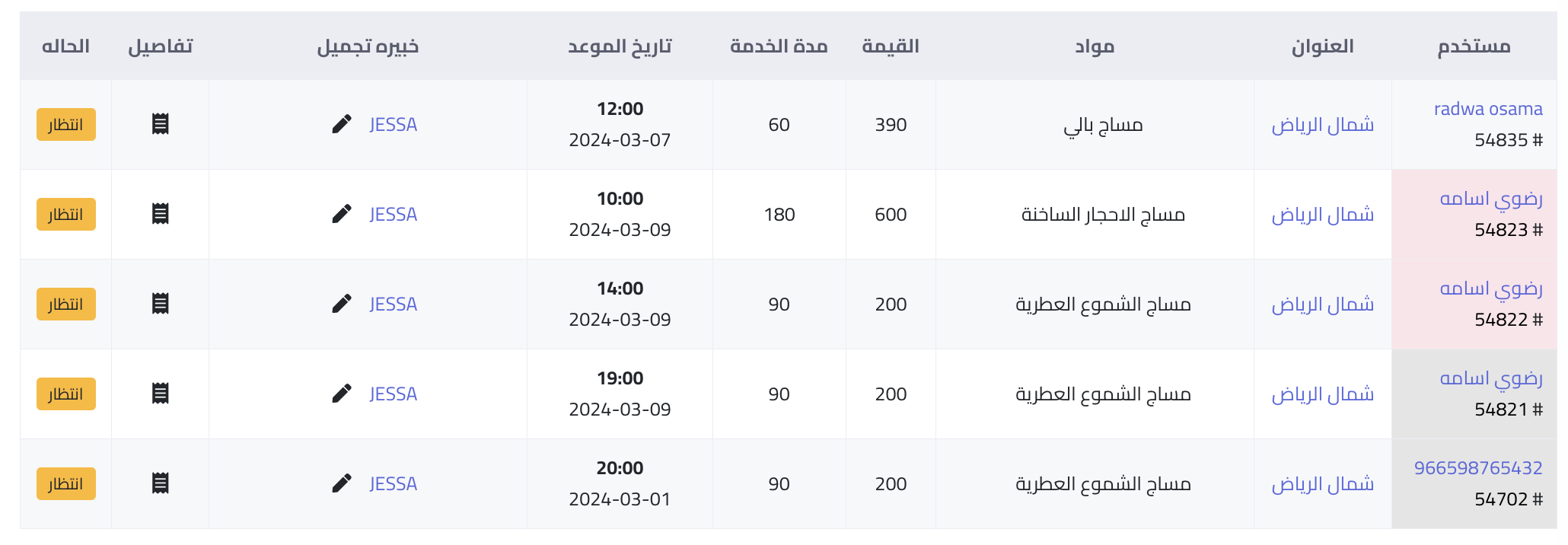The image size is (1568, 545).
Task: Open details receipt icon for order 54823
Action: [x=160, y=214]
